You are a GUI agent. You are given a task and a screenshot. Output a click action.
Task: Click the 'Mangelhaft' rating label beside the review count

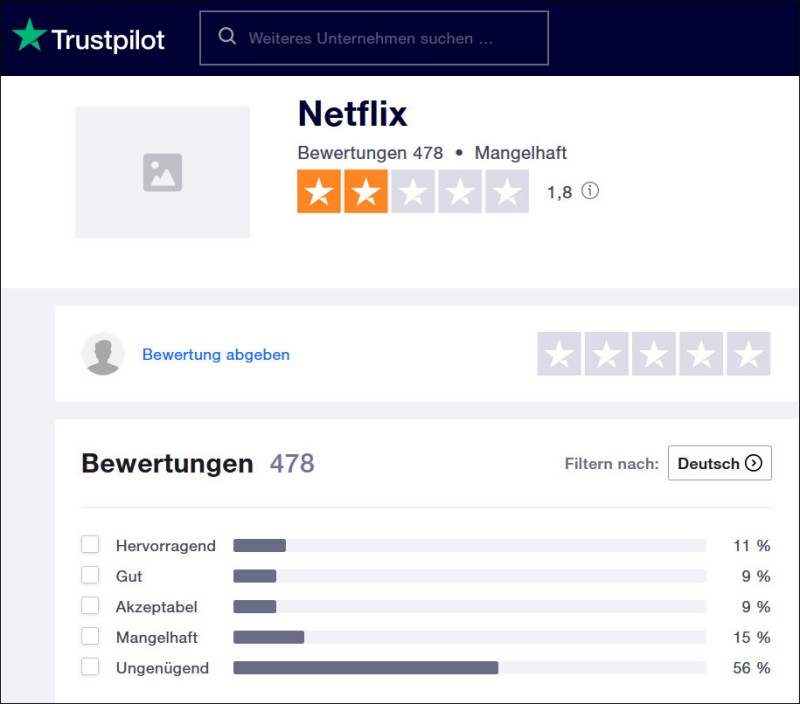point(521,153)
